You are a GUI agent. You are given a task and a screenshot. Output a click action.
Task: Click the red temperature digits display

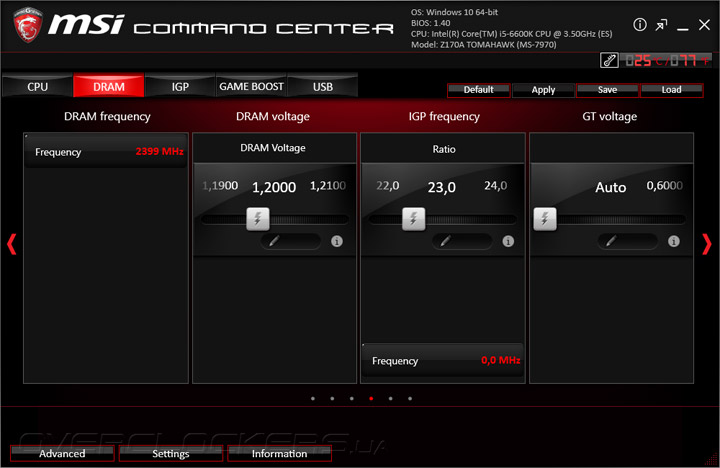[666, 61]
